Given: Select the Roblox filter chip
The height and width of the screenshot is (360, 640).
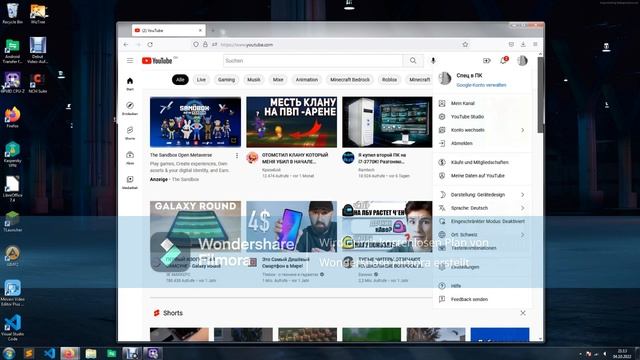Looking at the screenshot, I should 389,80.
